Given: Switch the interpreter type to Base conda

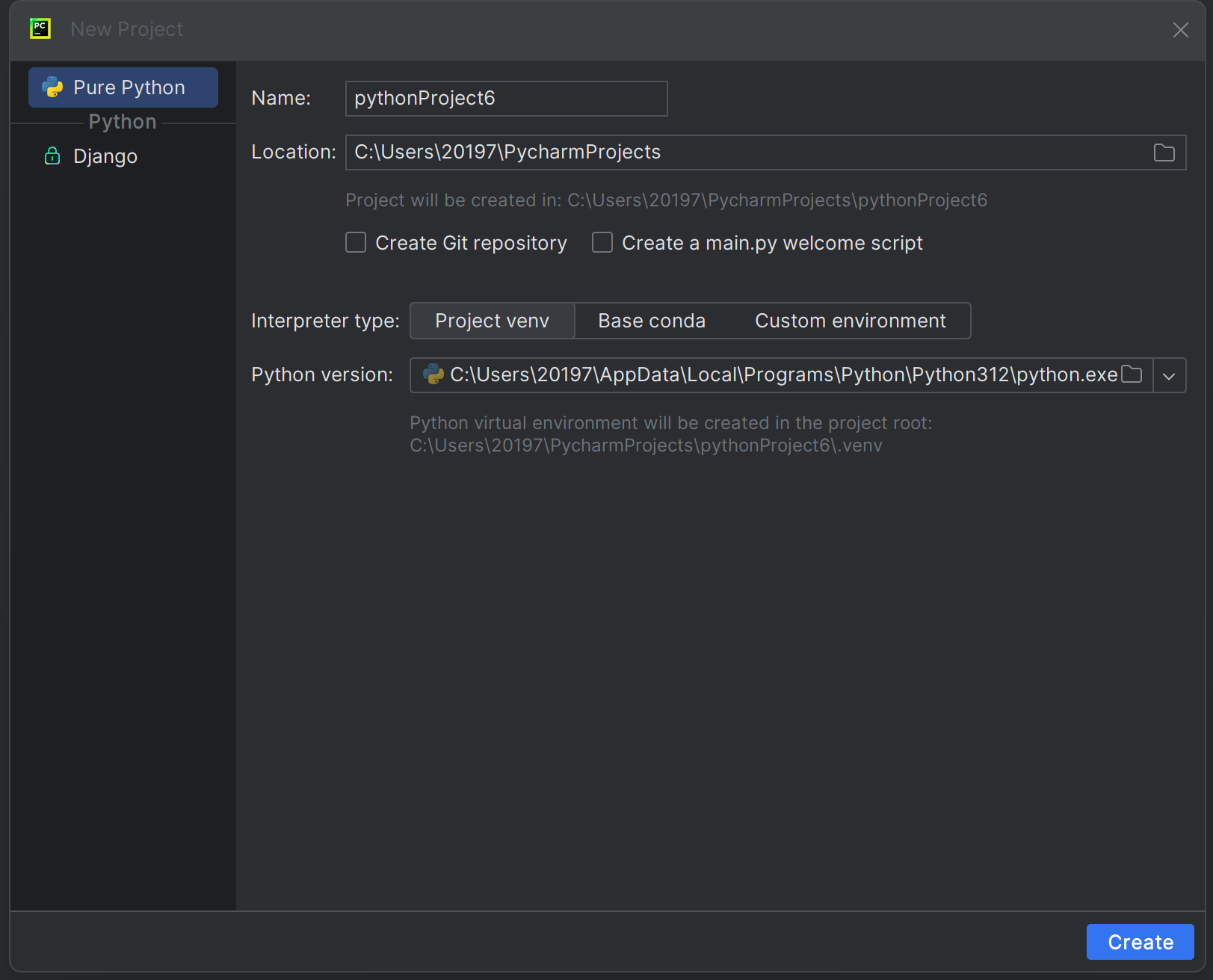Looking at the screenshot, I should [651, 321].
